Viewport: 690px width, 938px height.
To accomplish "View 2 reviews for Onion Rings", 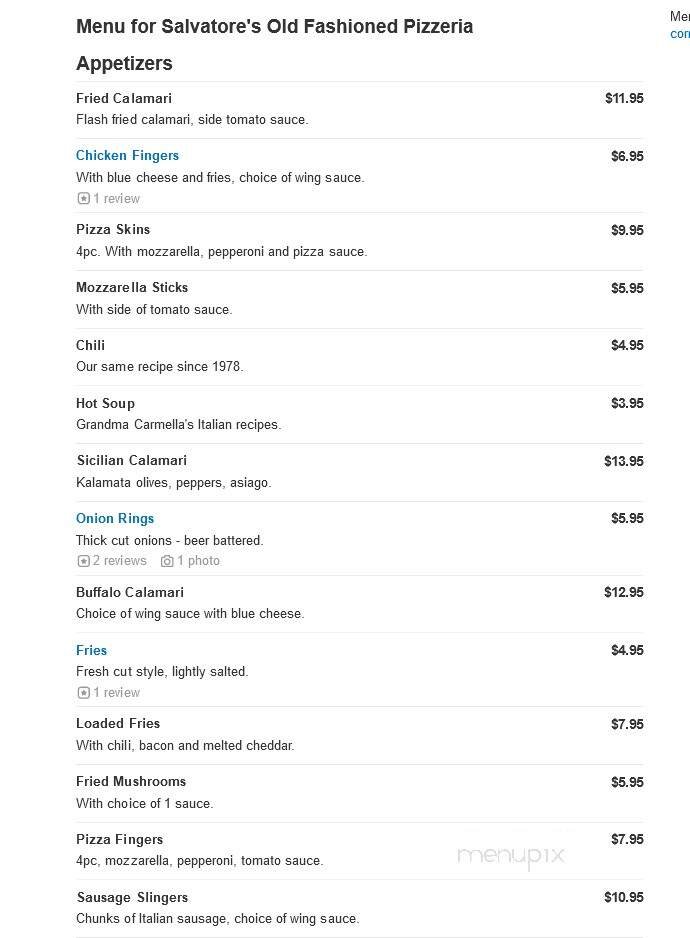I will coord(118,561).
